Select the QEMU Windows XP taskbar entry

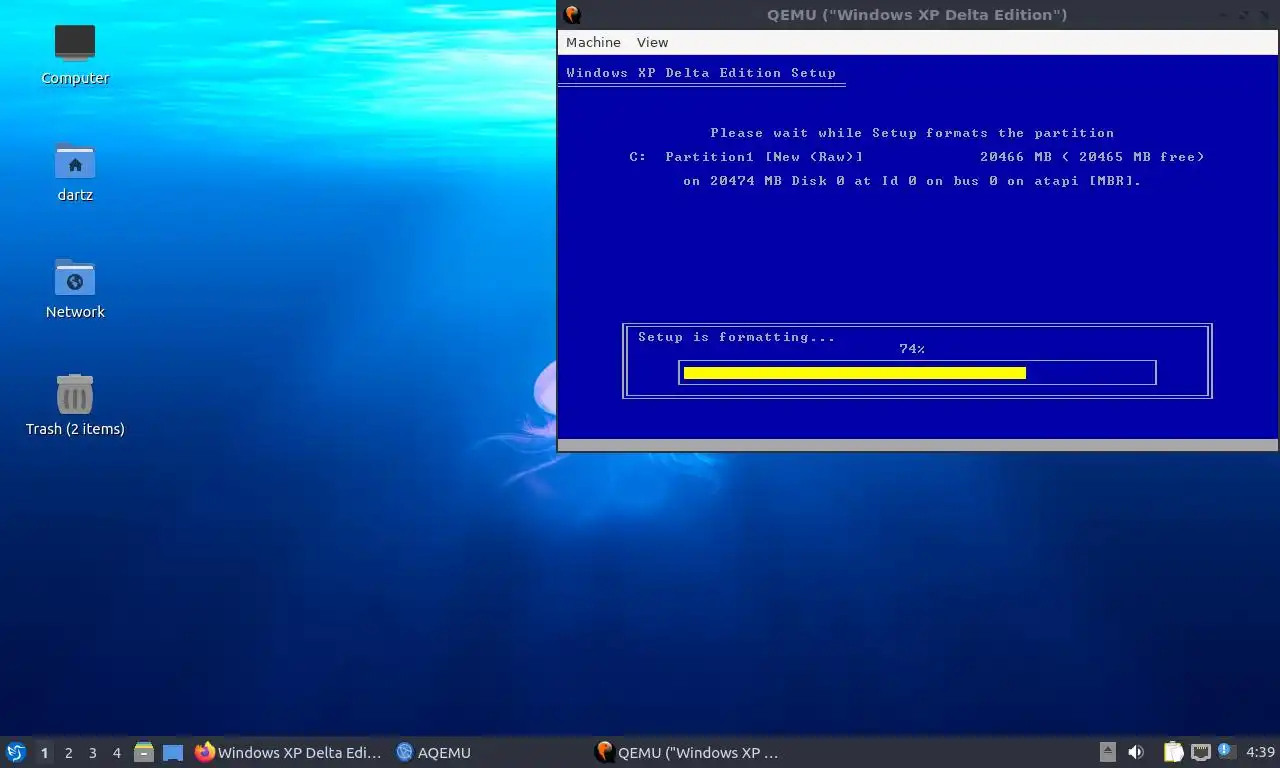[688, 752]
